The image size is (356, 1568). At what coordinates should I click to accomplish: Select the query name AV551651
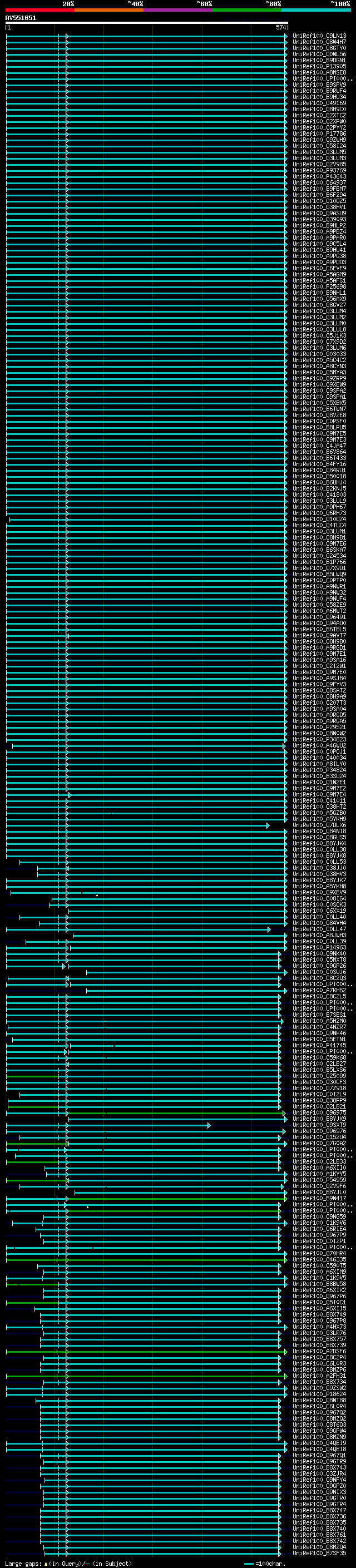[21, 18]
